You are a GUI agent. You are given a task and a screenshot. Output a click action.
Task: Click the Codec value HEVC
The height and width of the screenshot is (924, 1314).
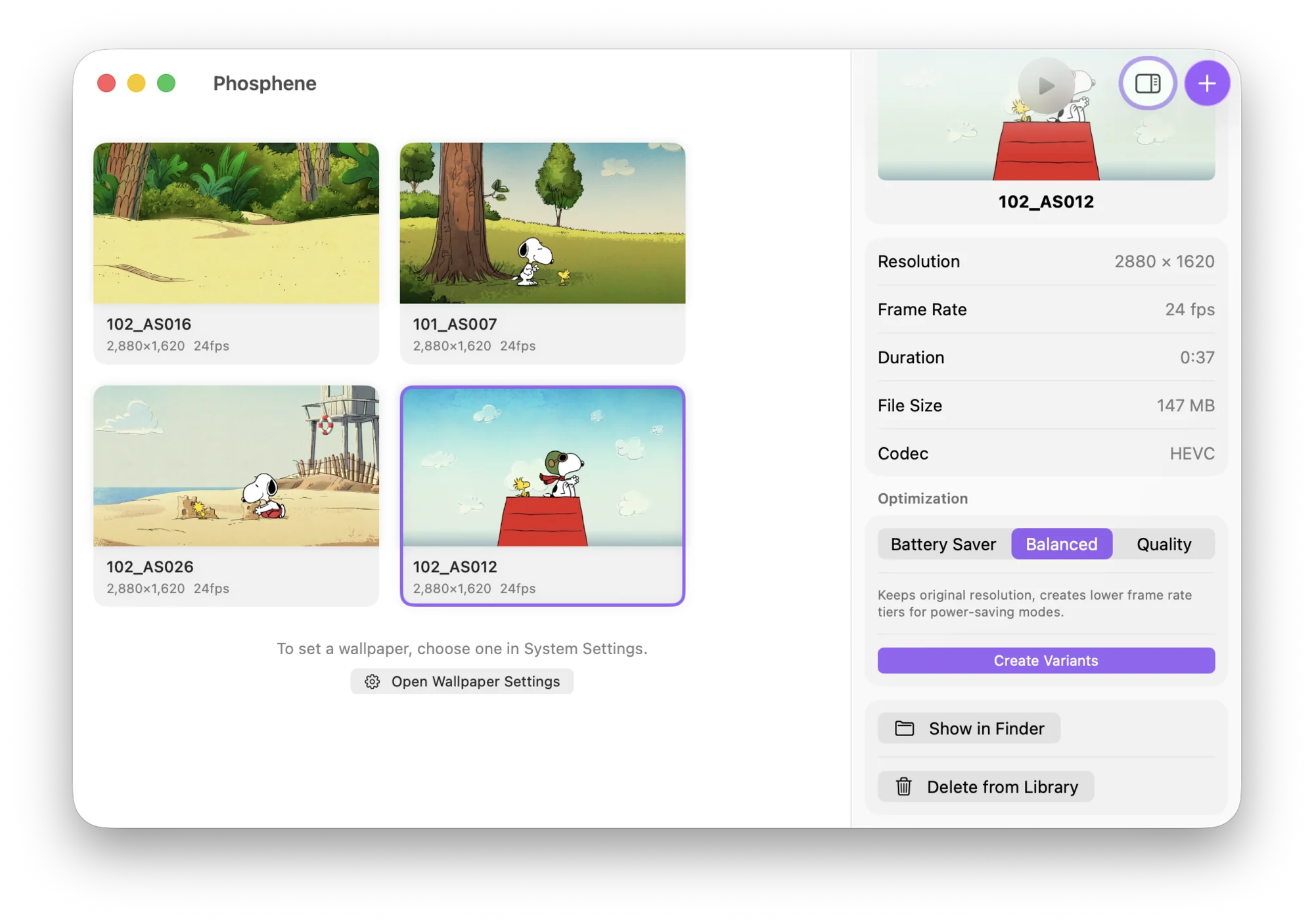coord(1192,453)
